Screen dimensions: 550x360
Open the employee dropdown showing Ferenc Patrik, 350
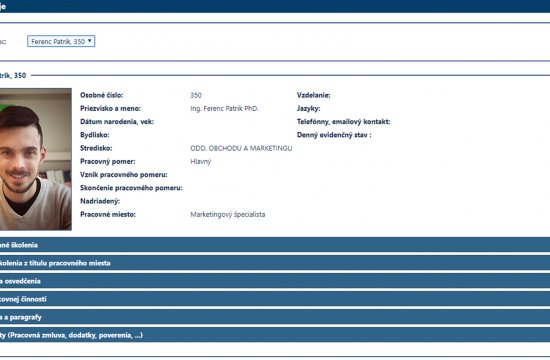61,41
